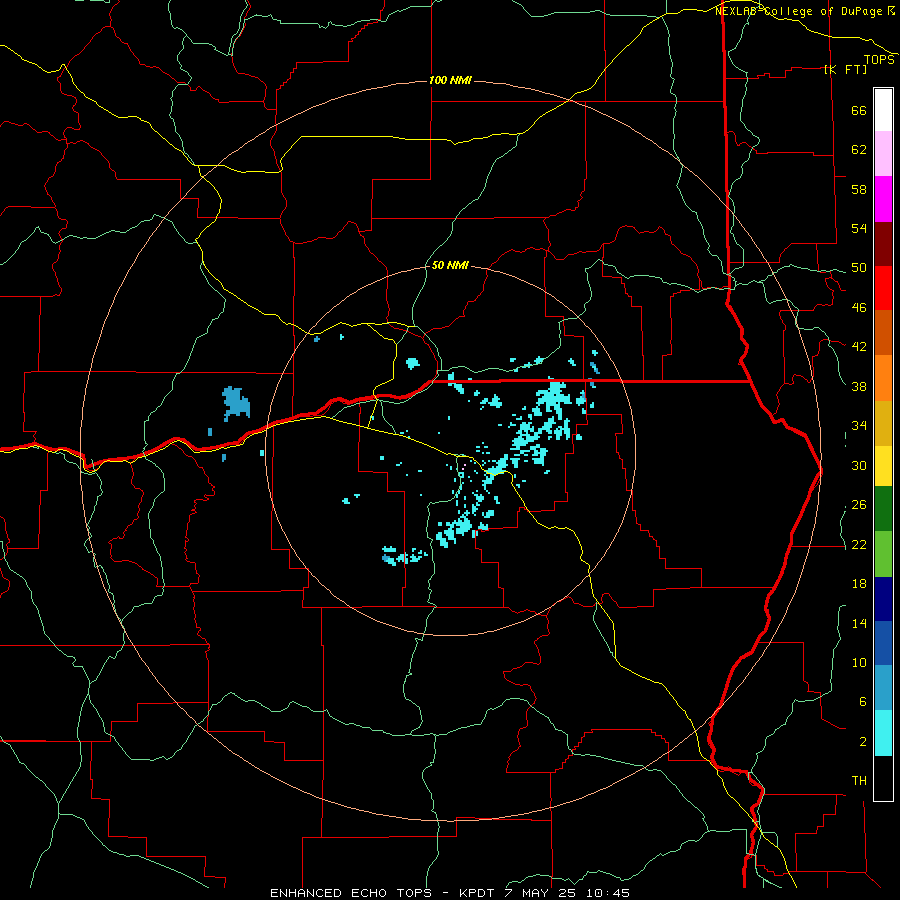Viewport: 900px width, 900px height.
Task: Click the legend value 22
Action: 859,544
